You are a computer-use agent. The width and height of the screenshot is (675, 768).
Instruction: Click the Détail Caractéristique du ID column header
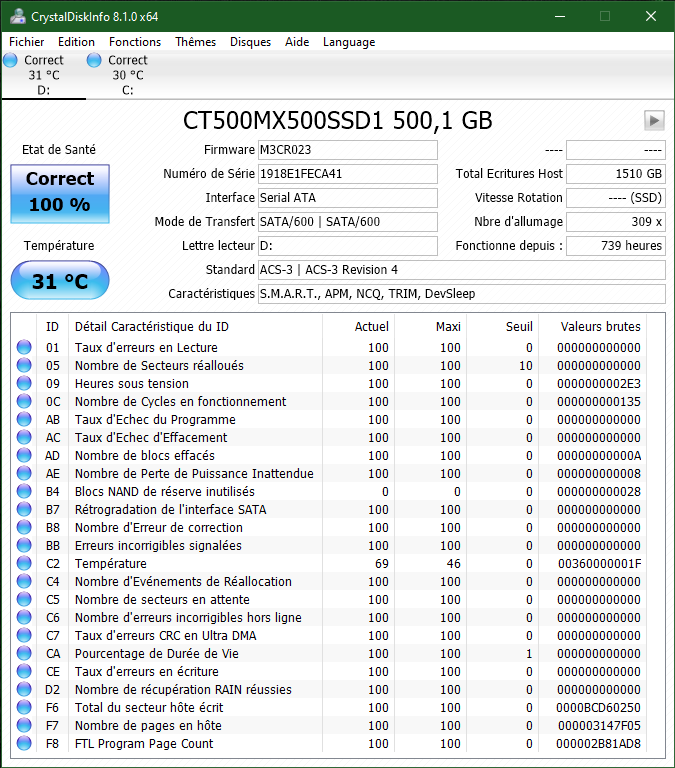195,327
